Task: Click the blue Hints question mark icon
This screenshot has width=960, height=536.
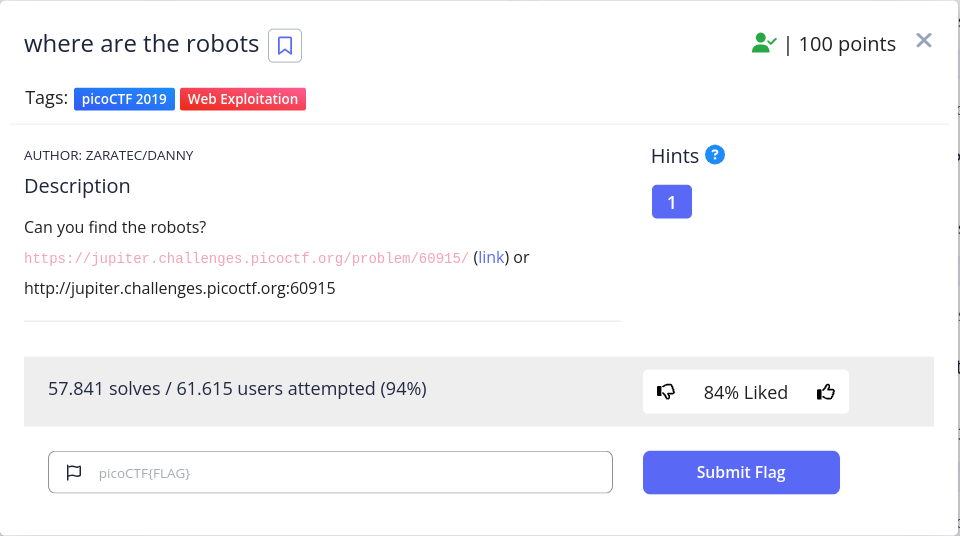Action: coord(715,155)
